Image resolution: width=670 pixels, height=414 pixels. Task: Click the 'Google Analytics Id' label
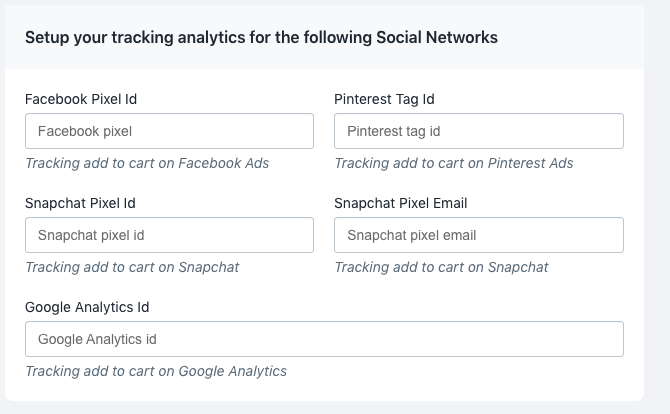pyautogui.click(x=87, y=307)
